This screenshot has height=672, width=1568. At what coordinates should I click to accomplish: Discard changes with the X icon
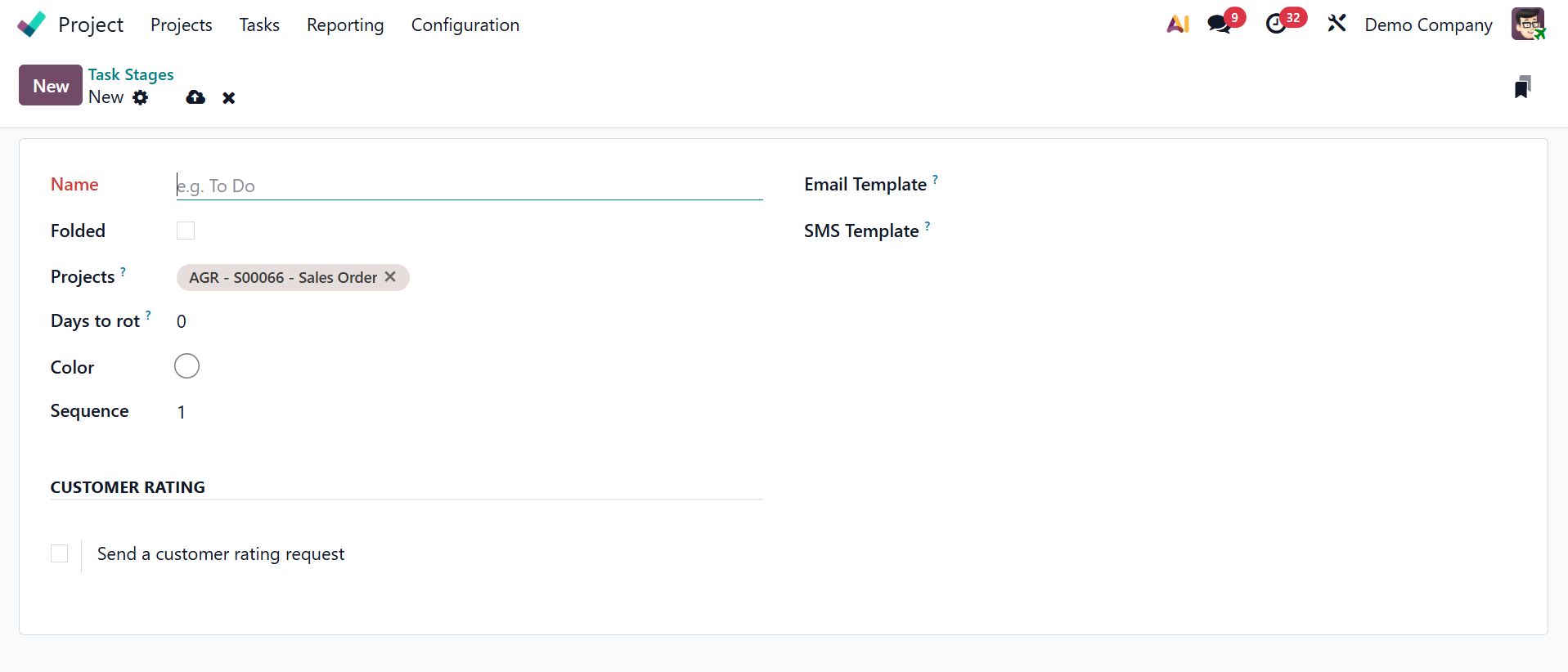coord(229,98)
